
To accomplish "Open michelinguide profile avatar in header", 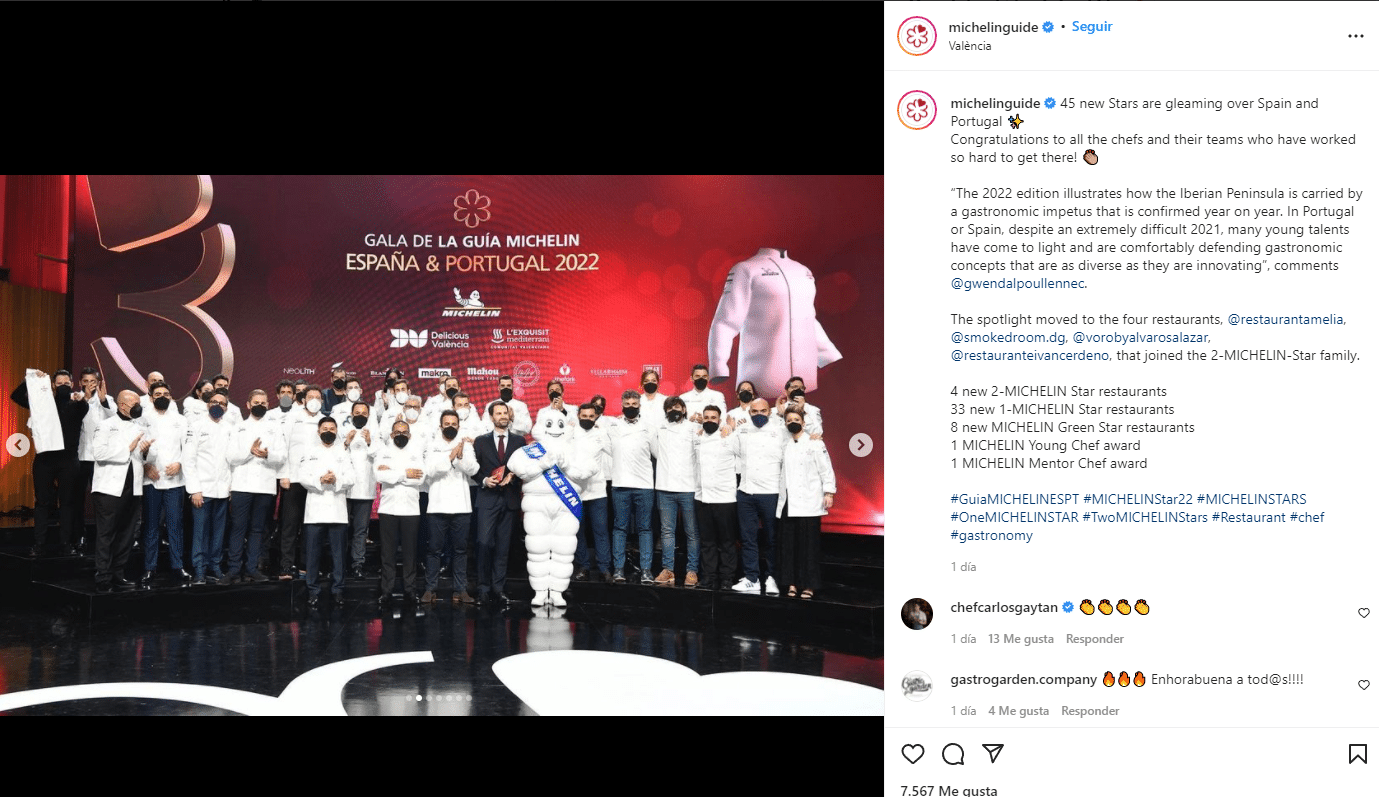I will (x=917, y=36).
